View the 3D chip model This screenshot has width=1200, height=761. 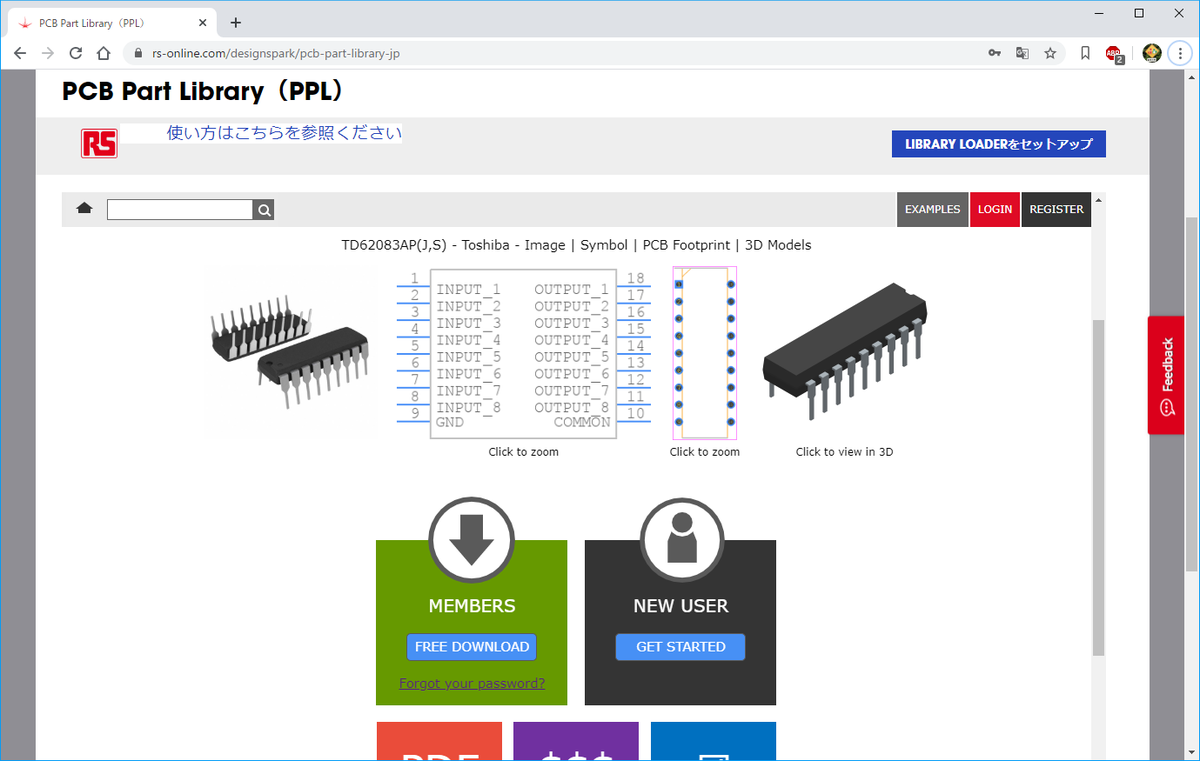click(845, 352)
